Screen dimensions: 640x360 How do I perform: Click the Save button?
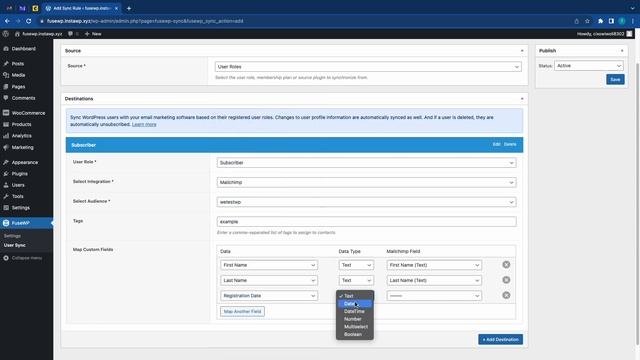[615, 80]
